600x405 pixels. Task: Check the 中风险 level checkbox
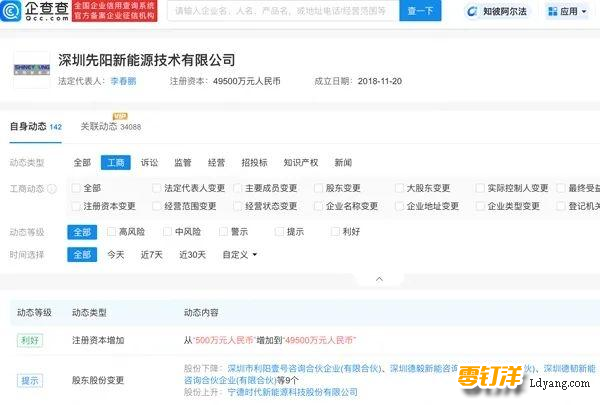coord(167,232)
